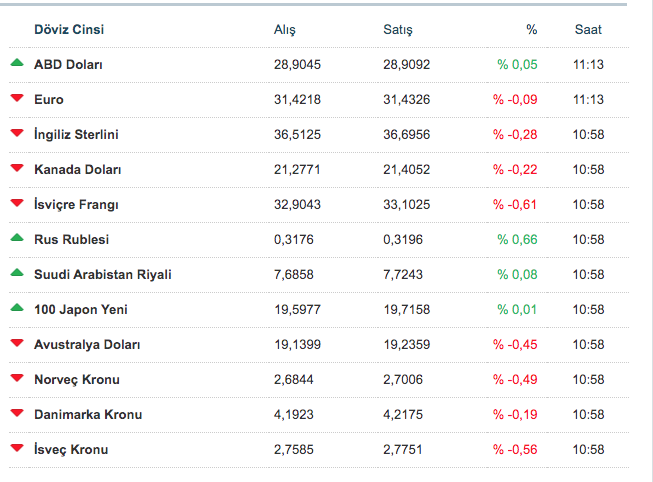Click green arrow beside Suudi Arabistan Riyali
The height and width of the screenshot is (482, 653).
[16, 273]
